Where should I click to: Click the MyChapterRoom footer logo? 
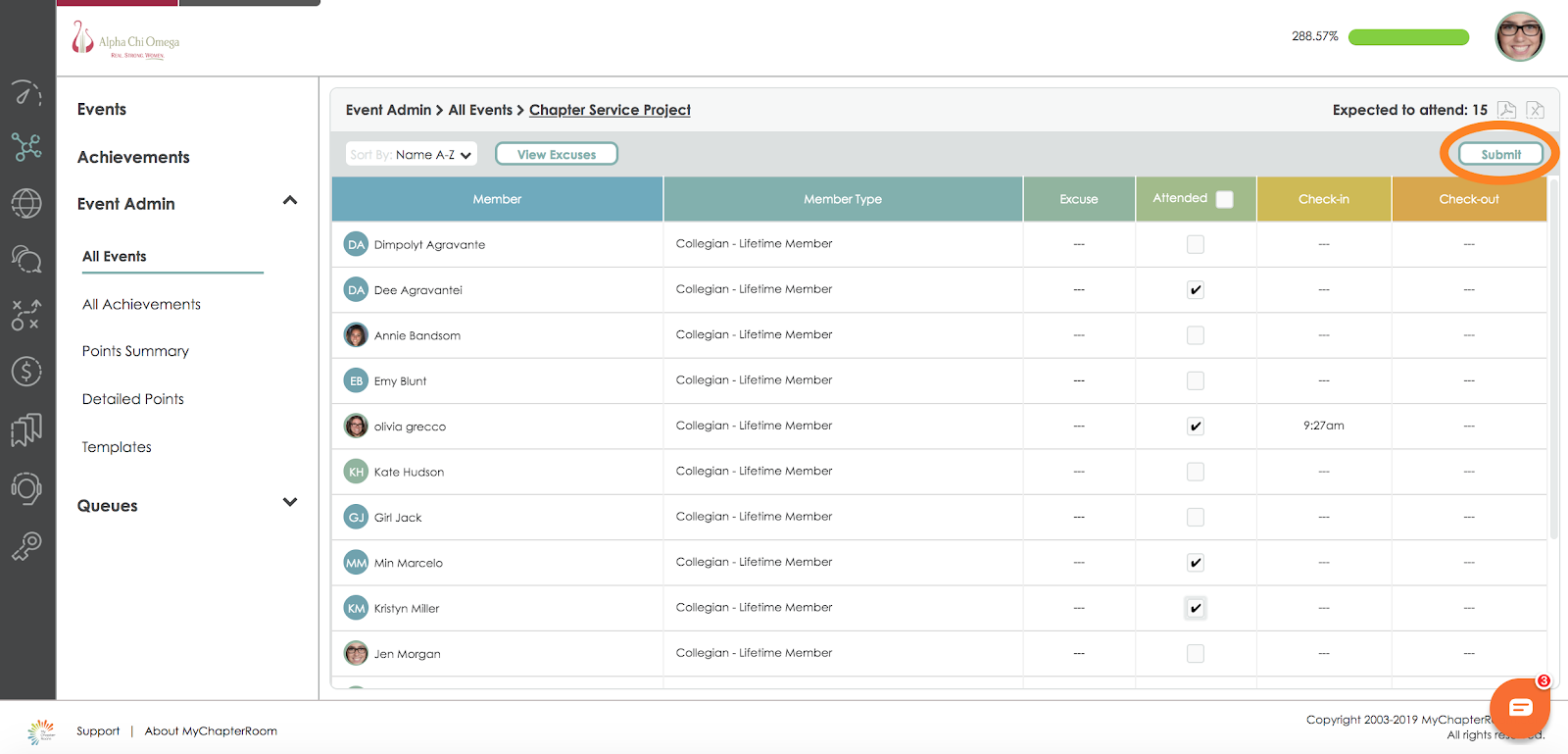tap(41, 731)
